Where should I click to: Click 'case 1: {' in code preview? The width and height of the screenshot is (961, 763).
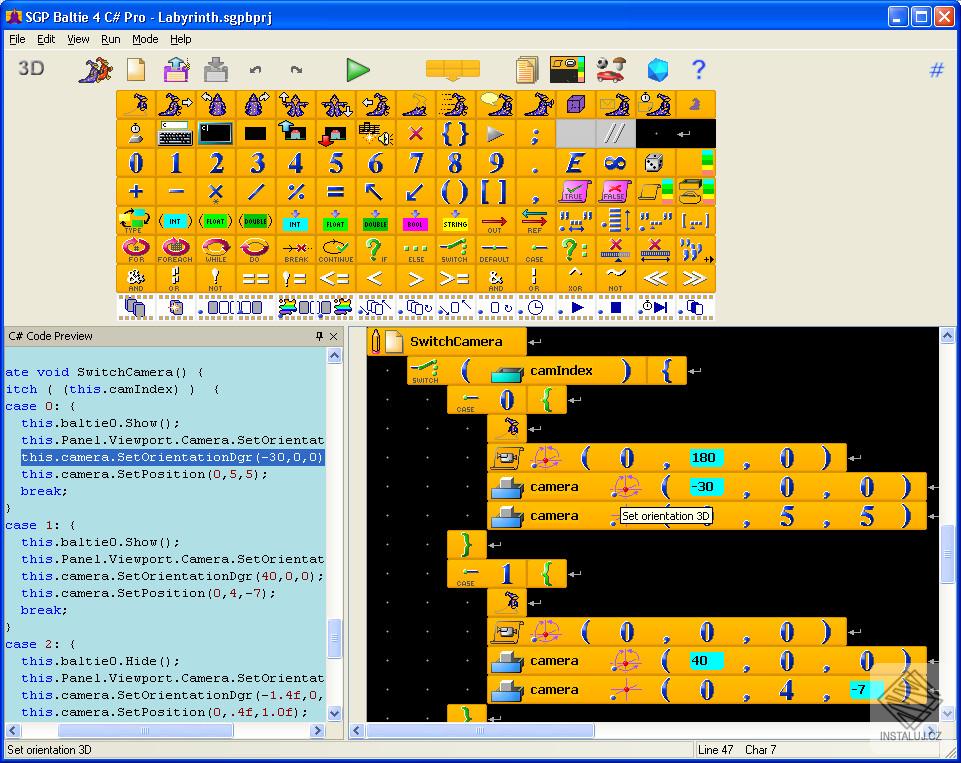(40, 525)
